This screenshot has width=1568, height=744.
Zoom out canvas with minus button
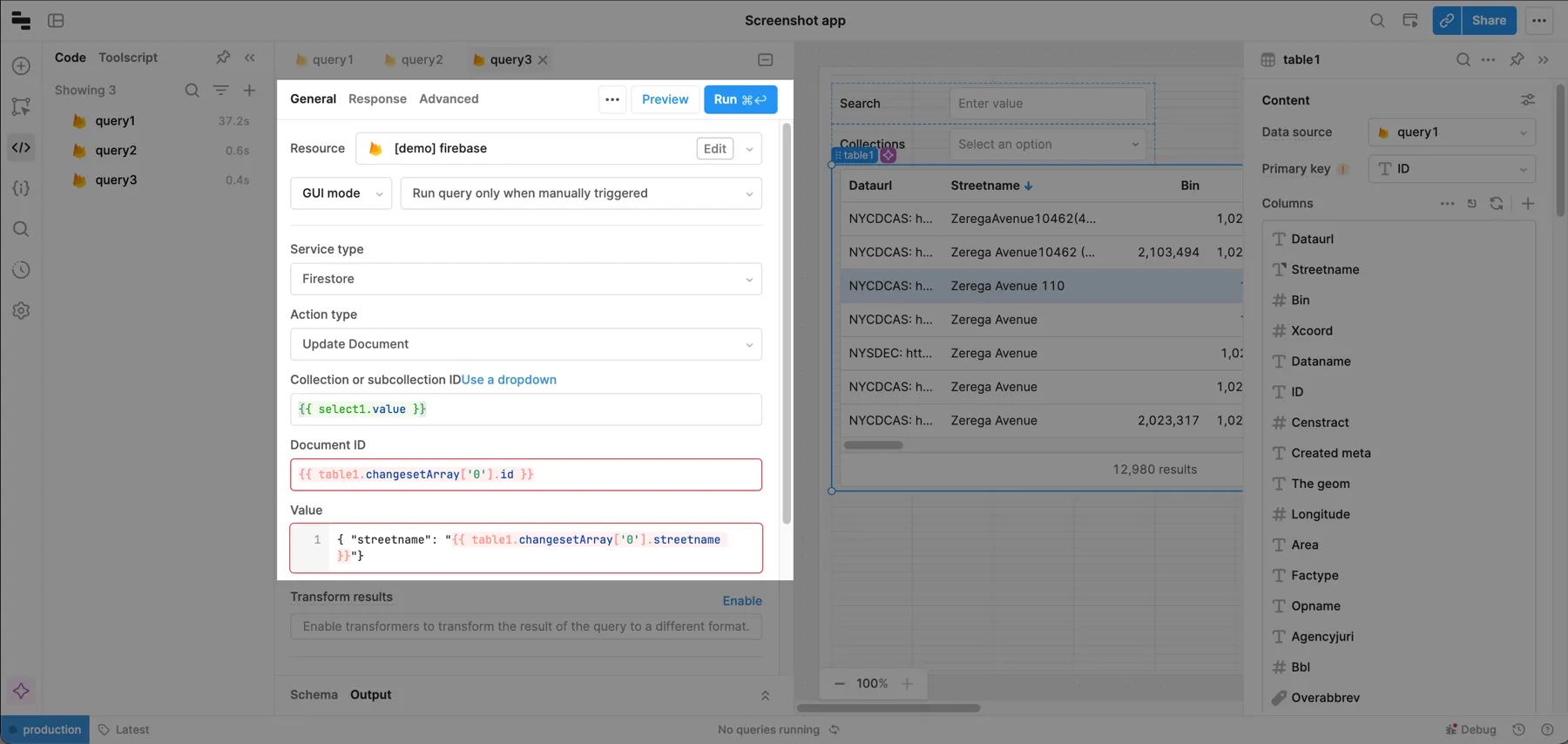(x=839, y=684)
